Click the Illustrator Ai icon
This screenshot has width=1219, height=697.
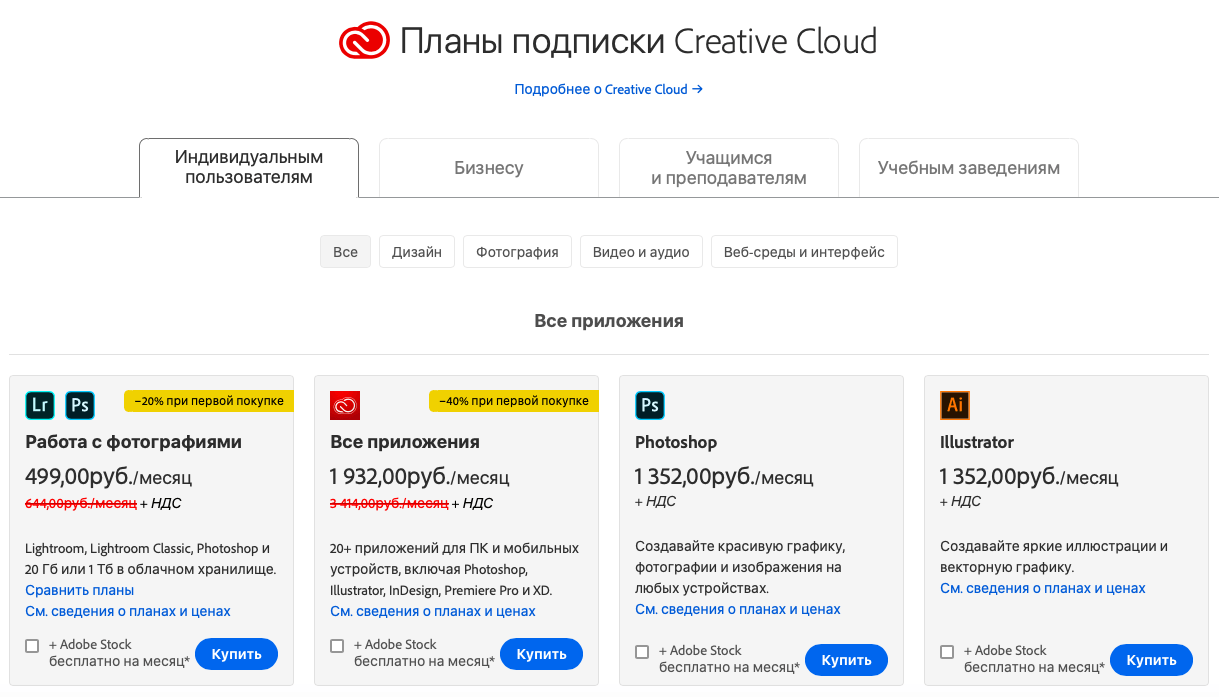[x=955, y=405]
